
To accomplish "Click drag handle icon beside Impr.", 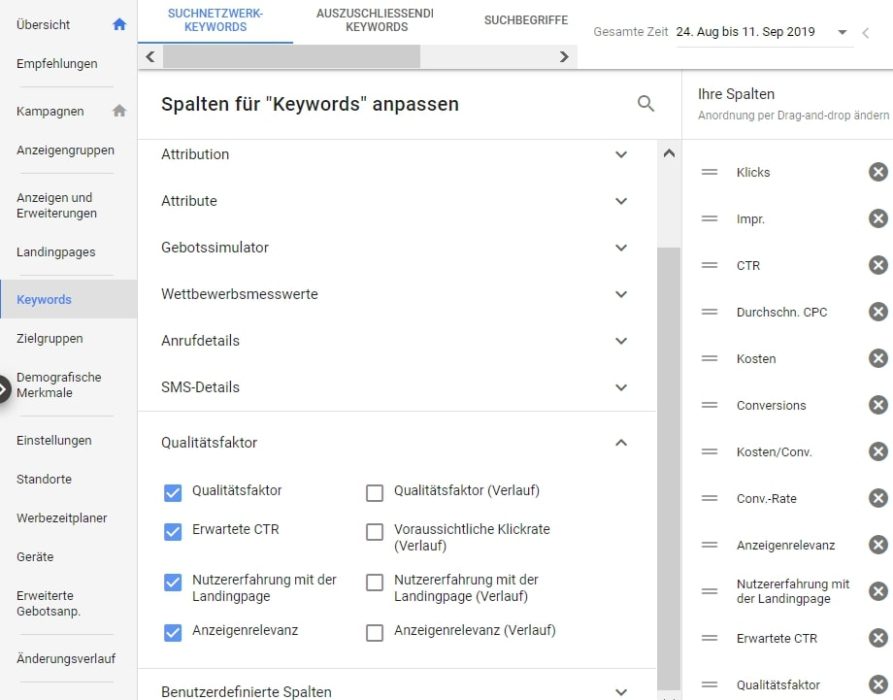I will [709, 219].
